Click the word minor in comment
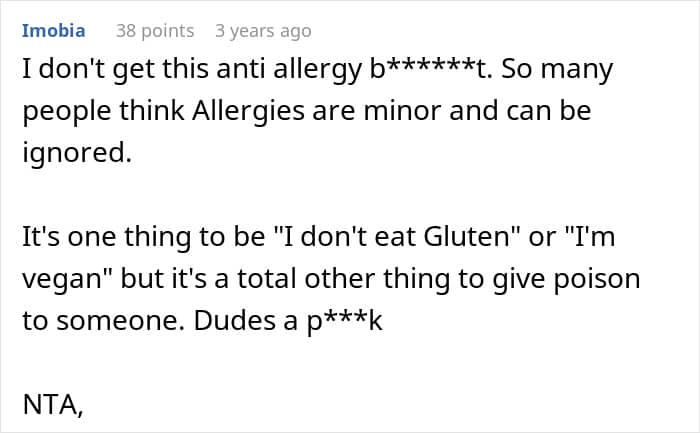Image resolution: width=700 pixels, height=433 pixels. tap(402, 111)
